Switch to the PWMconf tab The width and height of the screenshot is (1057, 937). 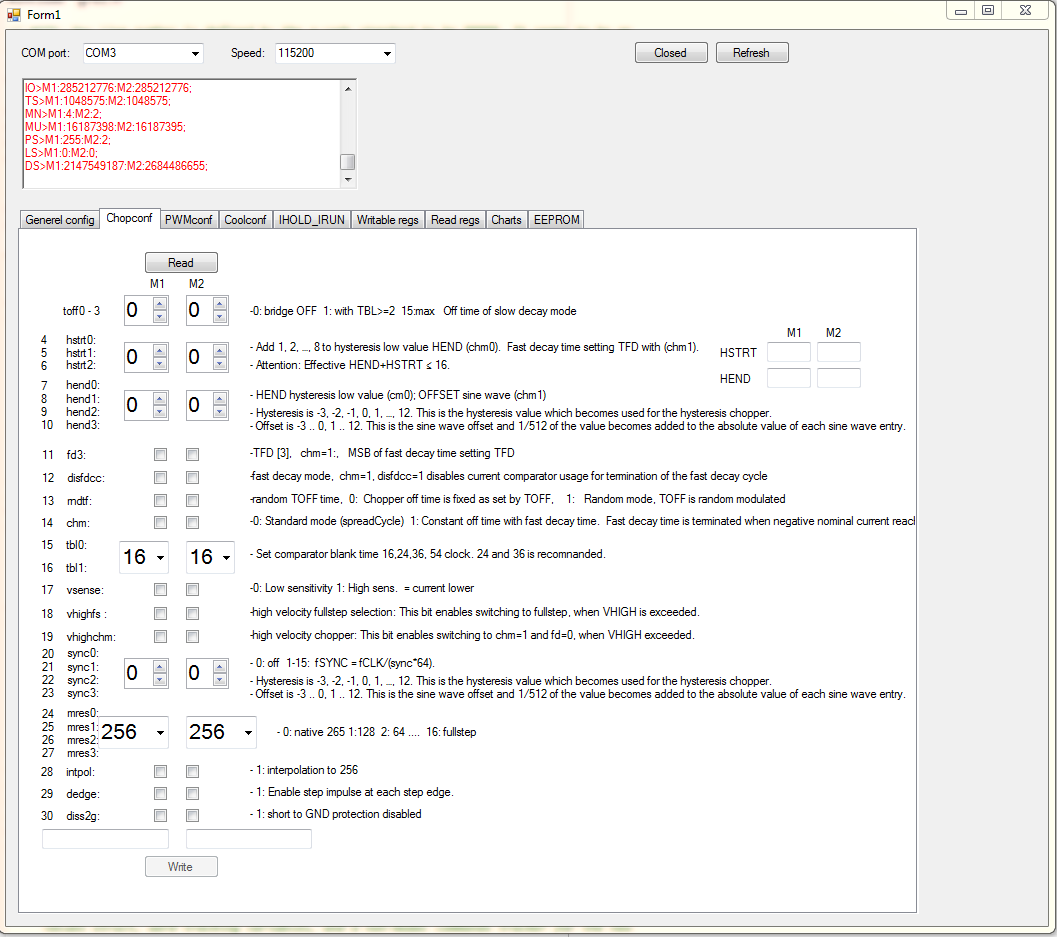189,220
